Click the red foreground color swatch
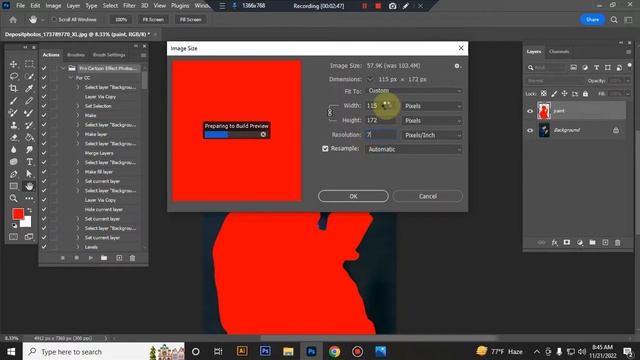The height and width of the screenshot is (360, 640). point(18,214)
